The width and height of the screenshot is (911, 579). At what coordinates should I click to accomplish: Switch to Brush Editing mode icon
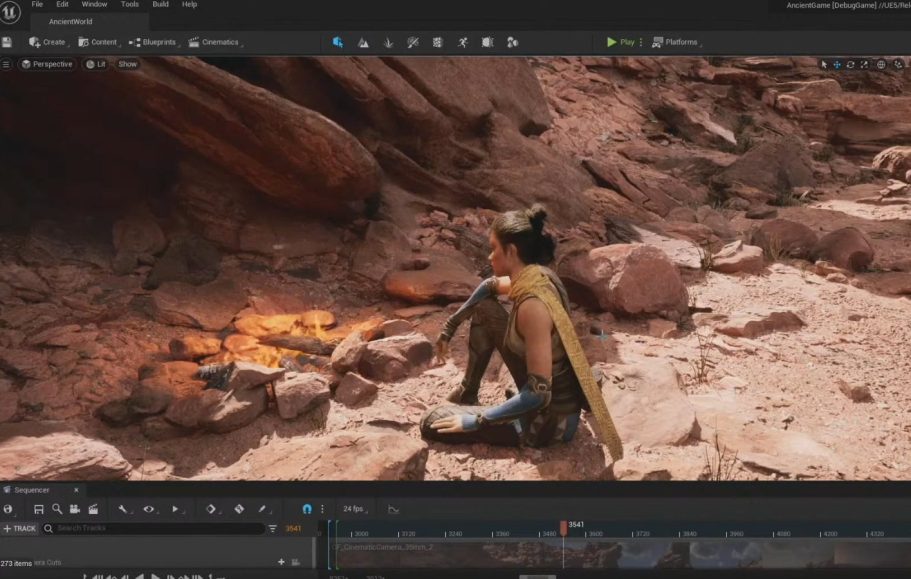click(x=512, y=42)
